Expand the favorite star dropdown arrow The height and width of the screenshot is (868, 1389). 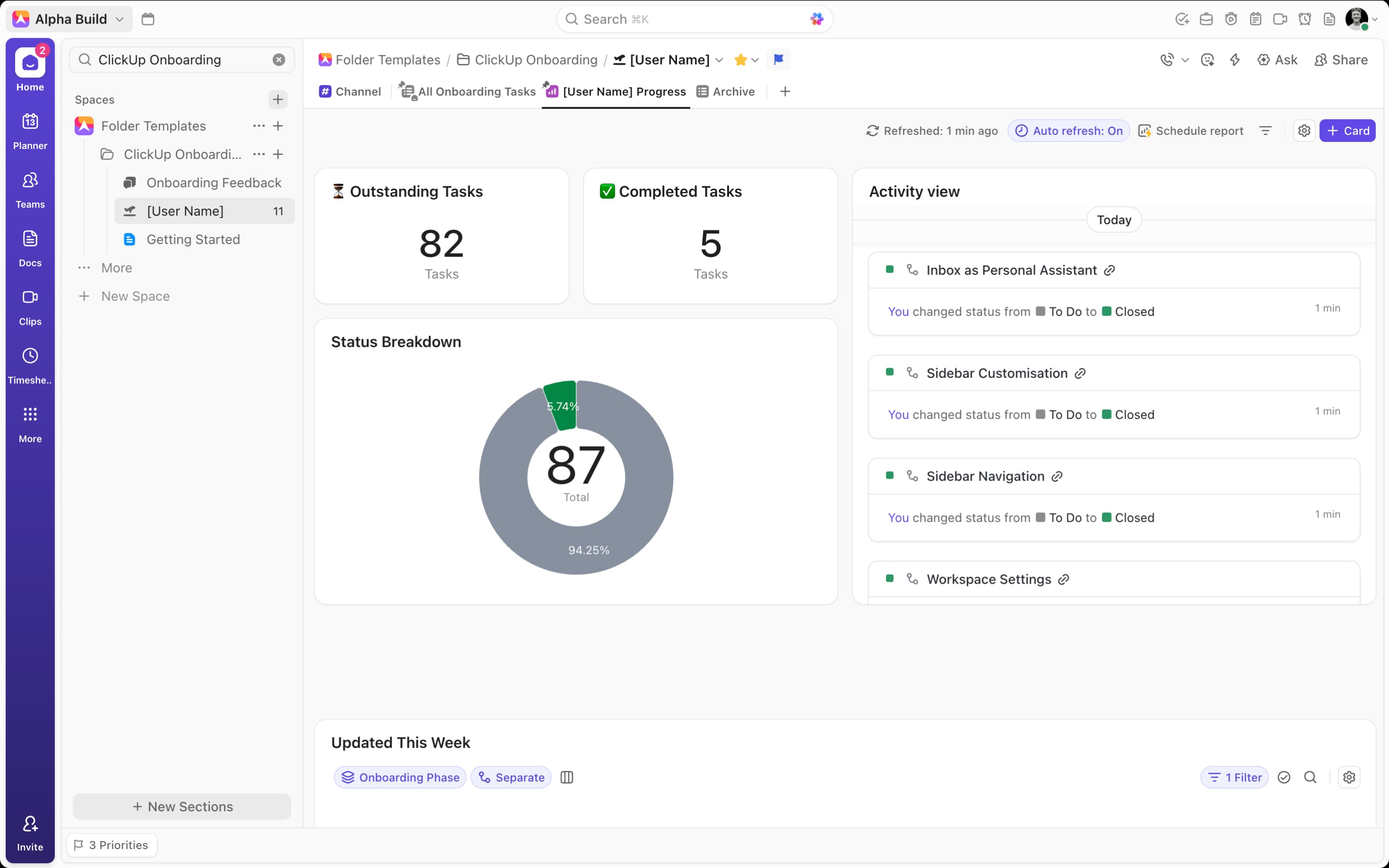tap(756, 60)
